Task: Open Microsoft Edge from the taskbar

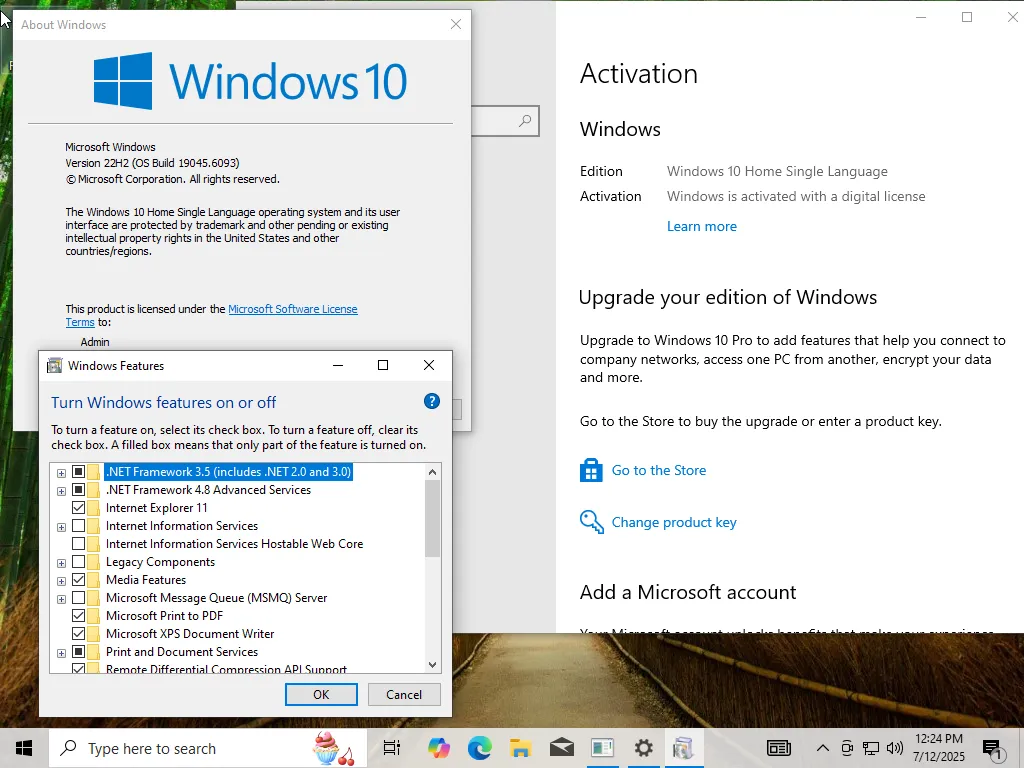Action: [480, 748]
